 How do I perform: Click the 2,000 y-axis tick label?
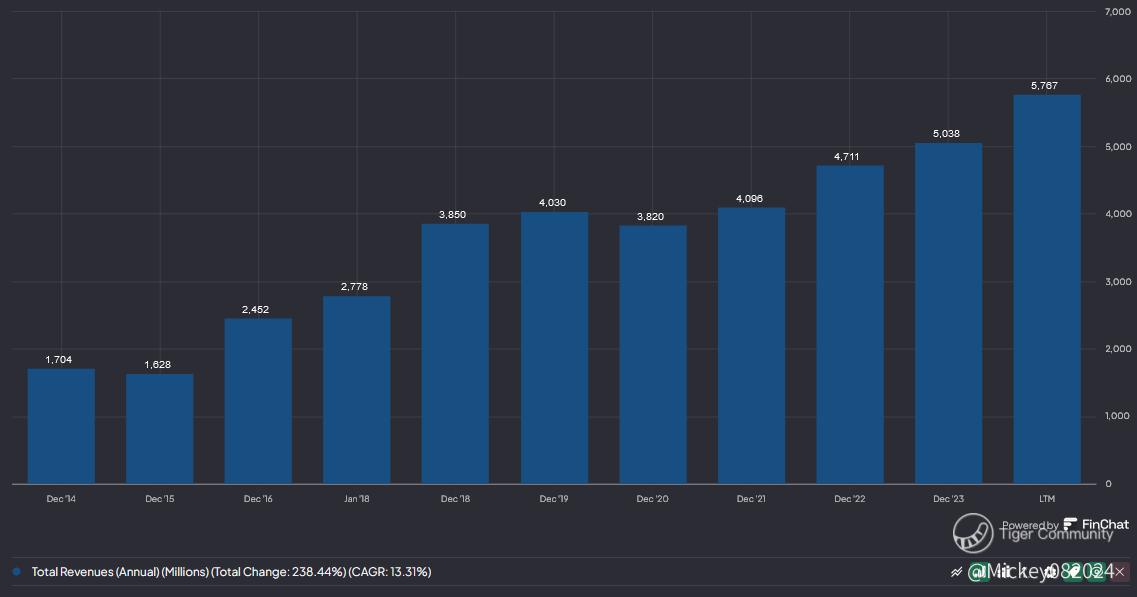[x=1118, y=349]
